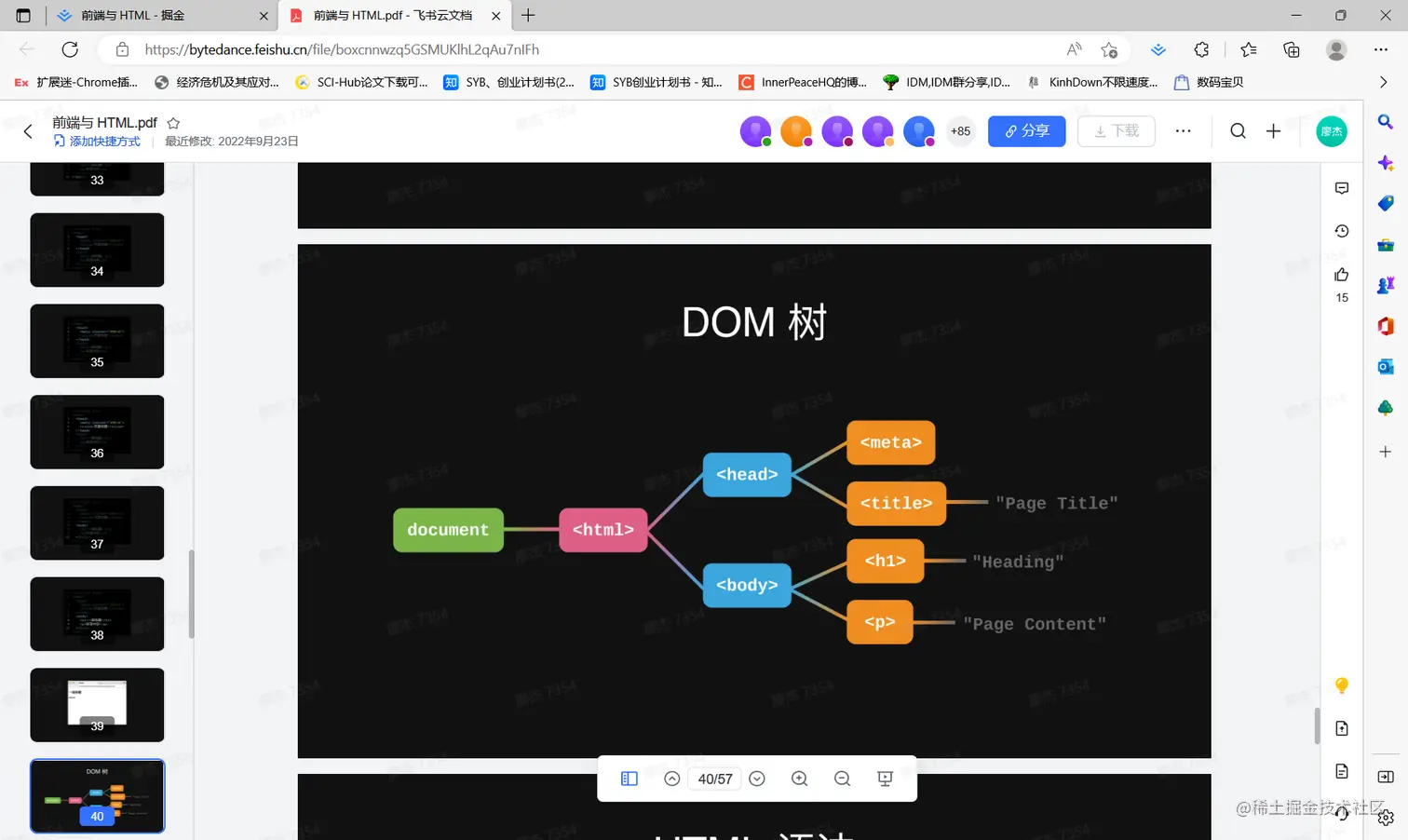Open the browser settings ellipsis menu

tap(1381, 49)
